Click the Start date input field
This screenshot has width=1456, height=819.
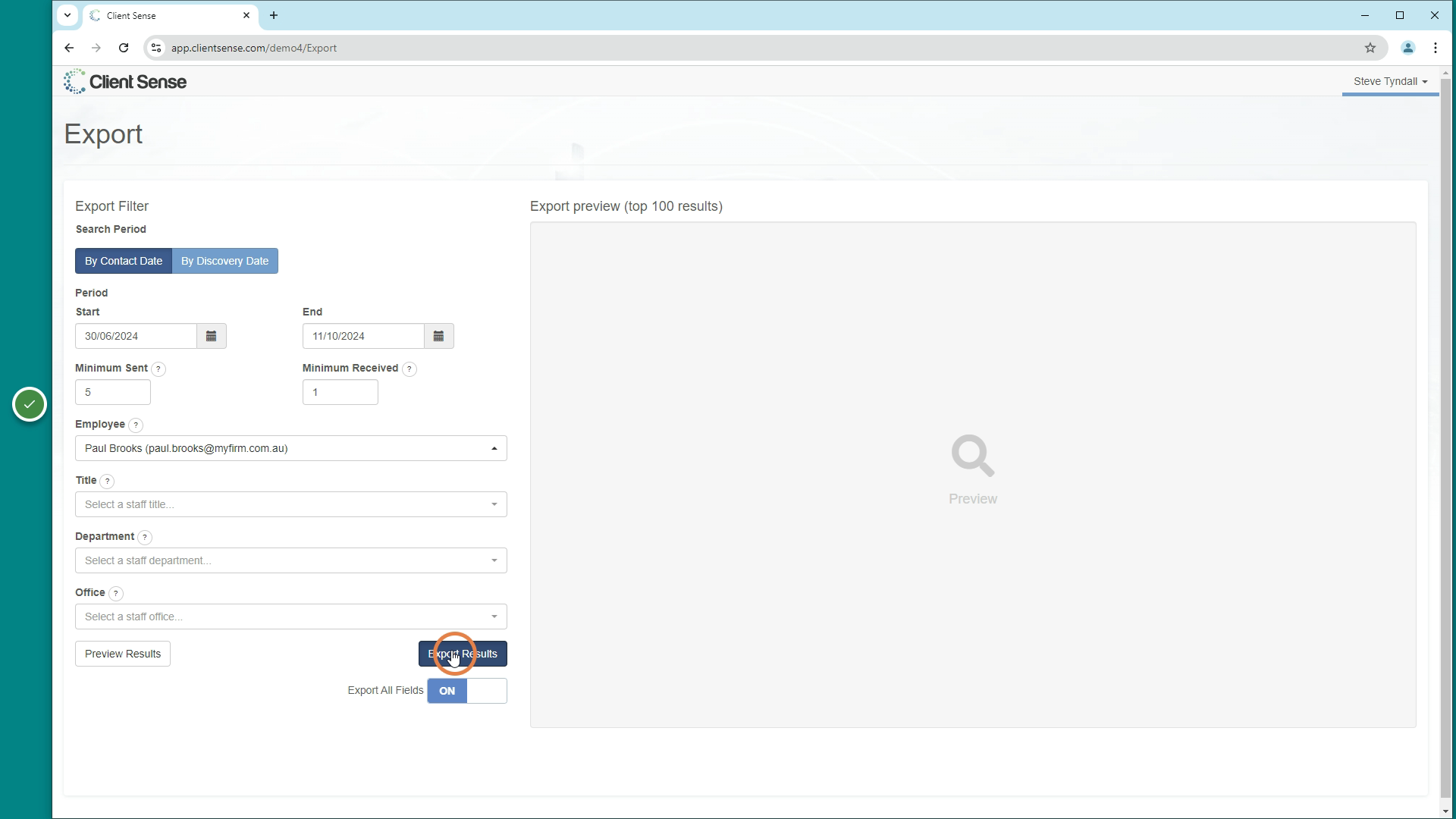tap(136, 336)
